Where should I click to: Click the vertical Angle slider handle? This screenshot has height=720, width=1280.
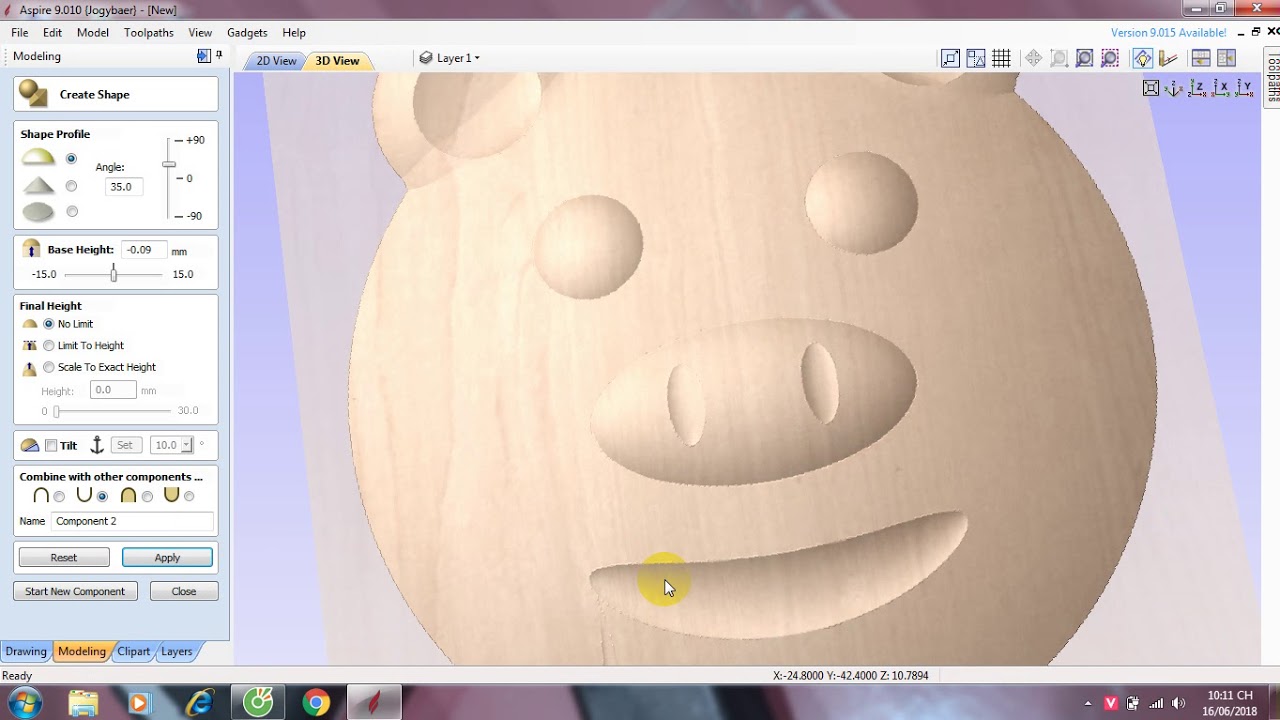(169, 165)
